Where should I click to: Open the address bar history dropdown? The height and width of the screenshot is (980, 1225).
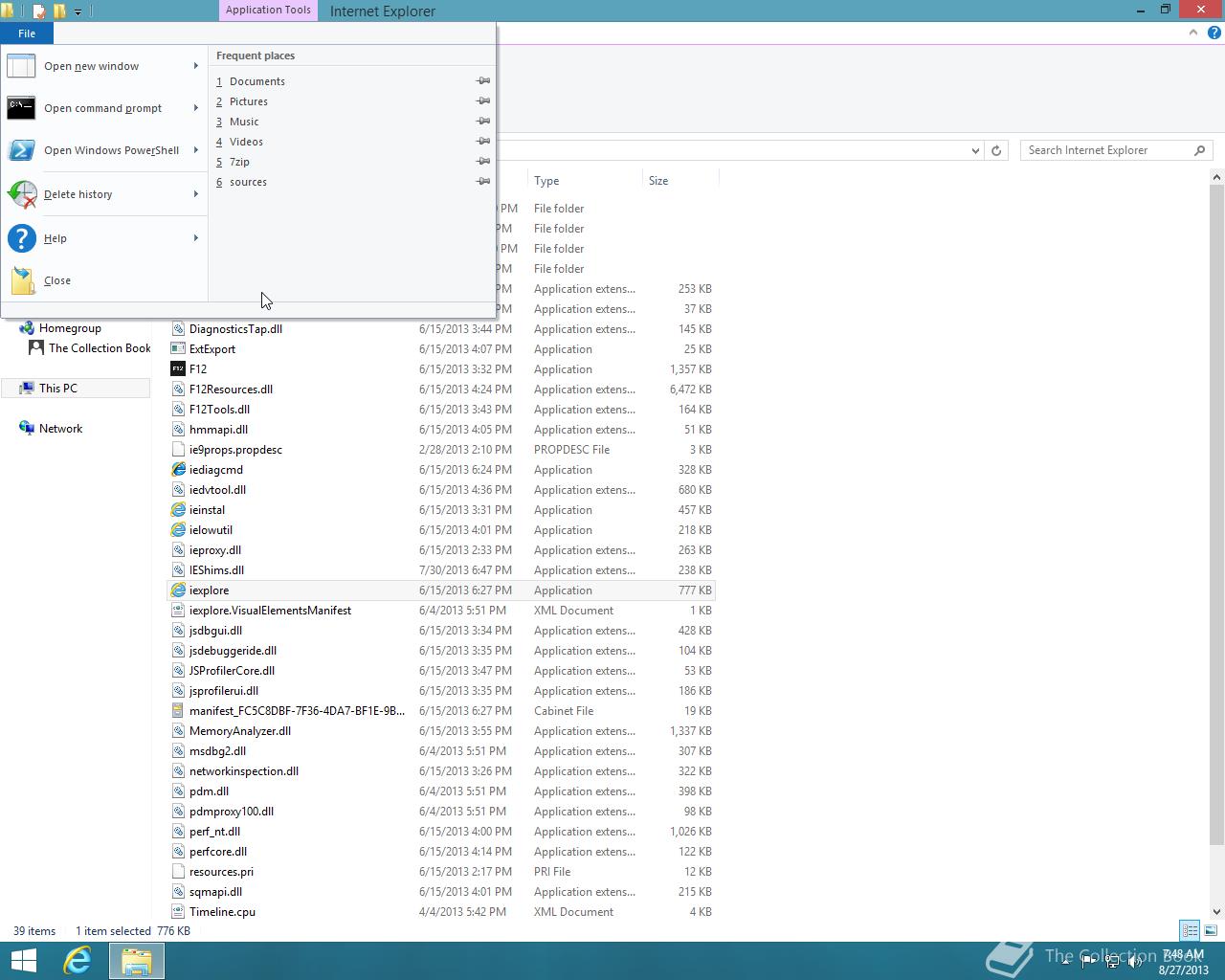pyautogui.click(x=975, y=150)
